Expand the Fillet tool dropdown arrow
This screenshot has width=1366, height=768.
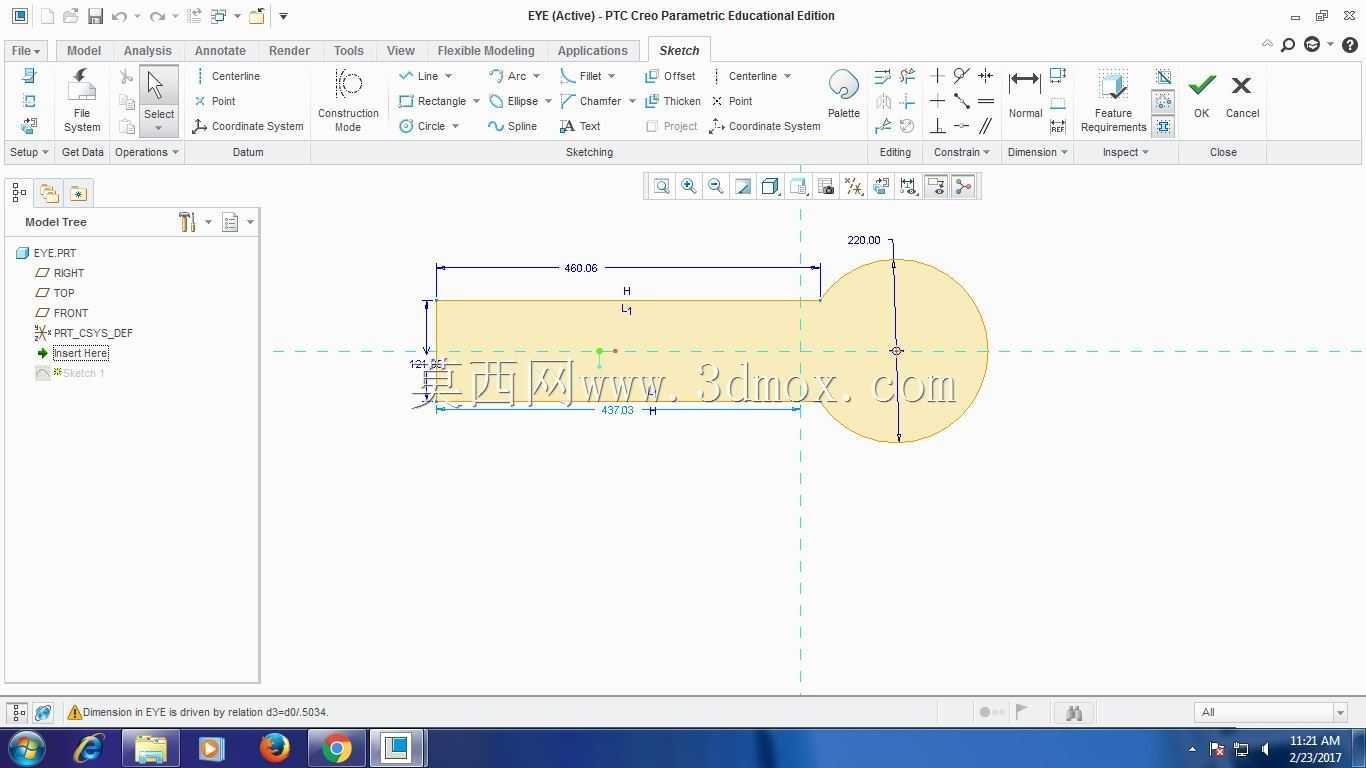pos(612,76)
